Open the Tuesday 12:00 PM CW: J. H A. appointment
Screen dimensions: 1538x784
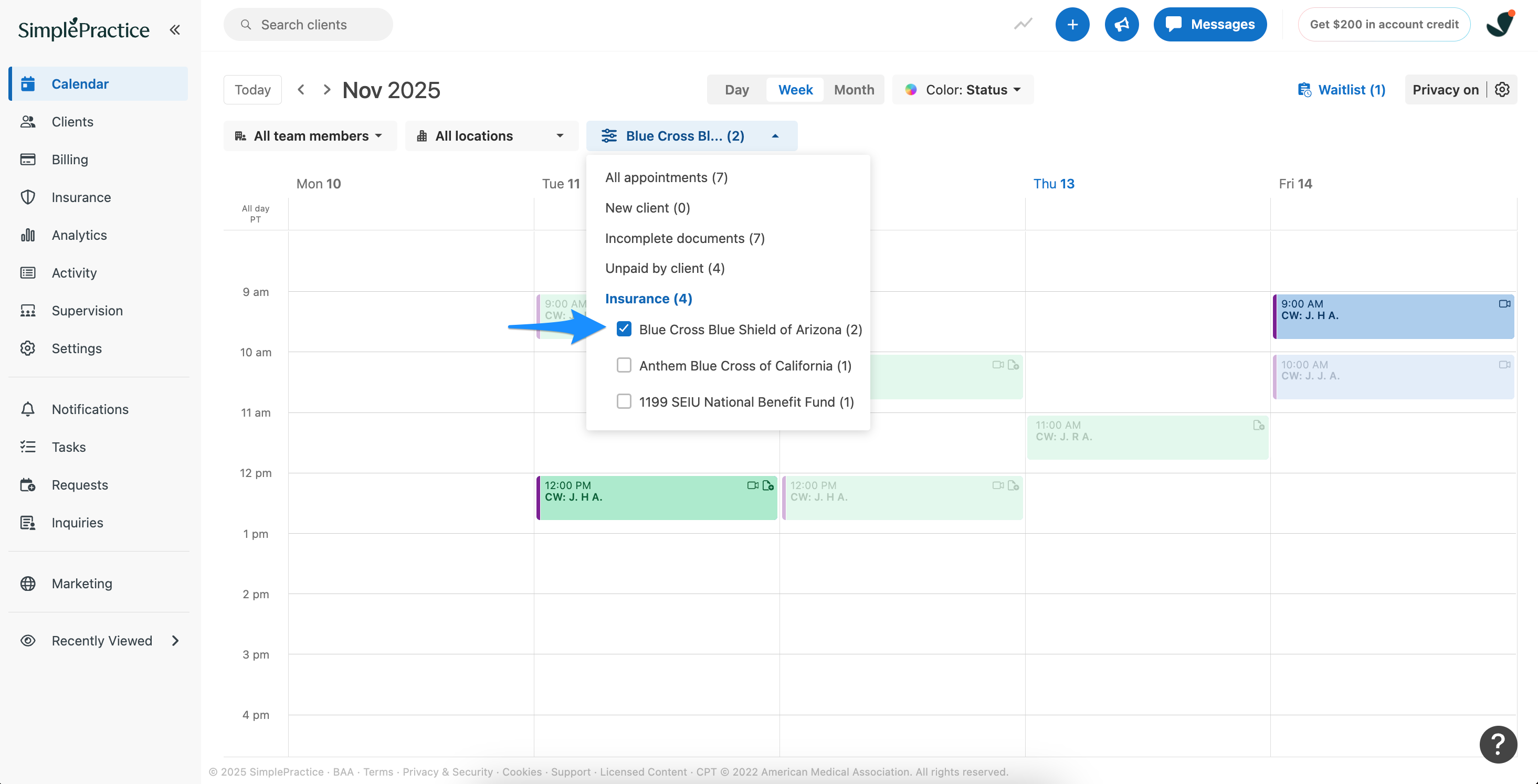tap(657, 498)
